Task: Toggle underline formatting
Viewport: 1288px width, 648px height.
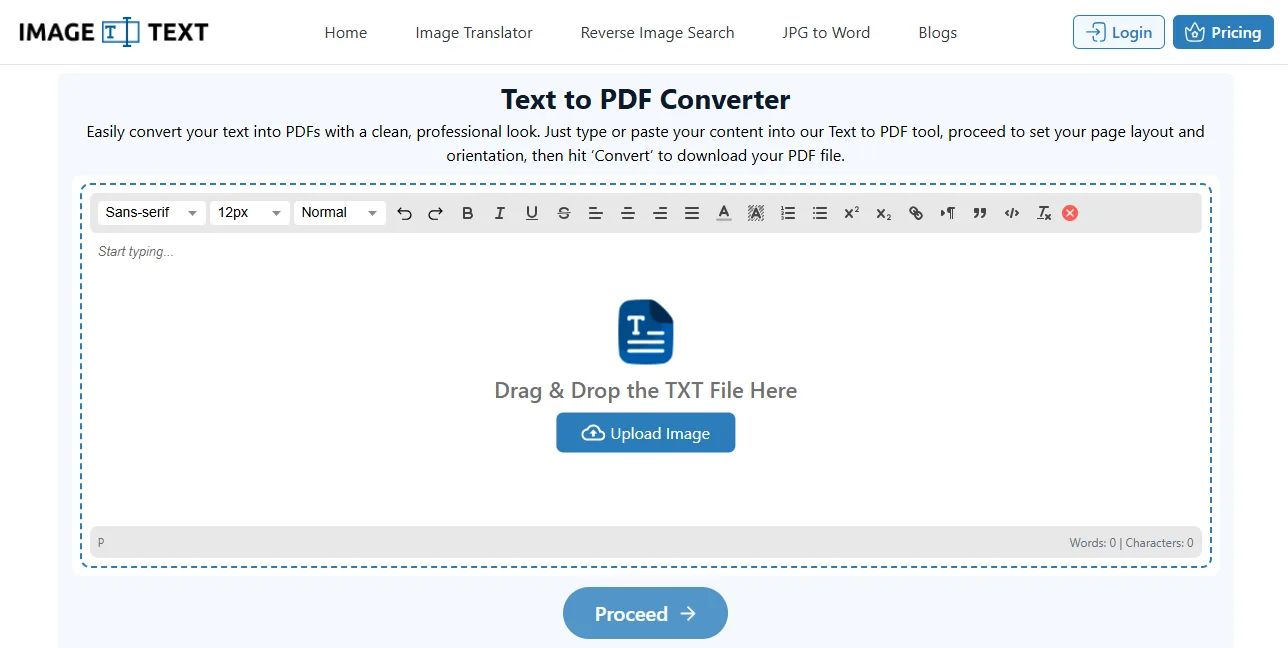Action: (x=532, y=213)
